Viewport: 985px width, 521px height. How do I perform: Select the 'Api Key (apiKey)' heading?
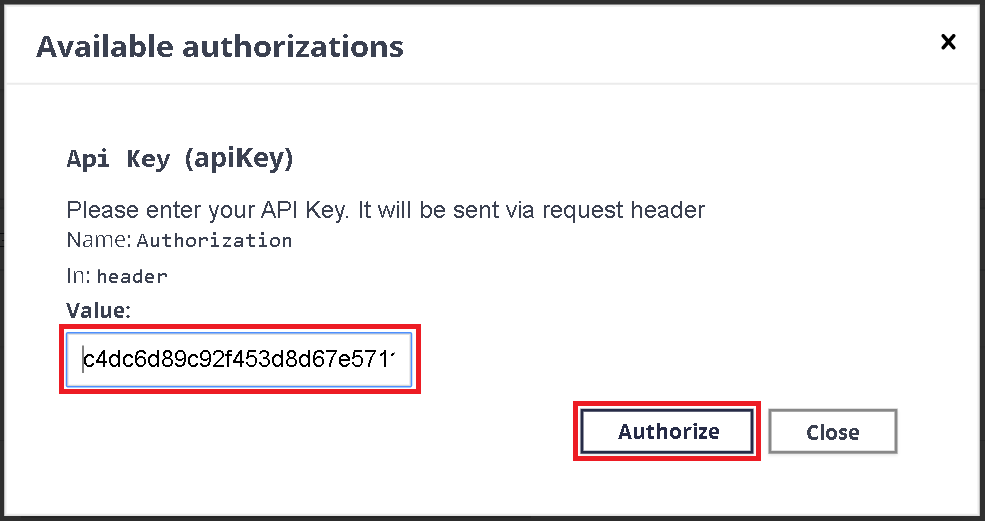179,159
